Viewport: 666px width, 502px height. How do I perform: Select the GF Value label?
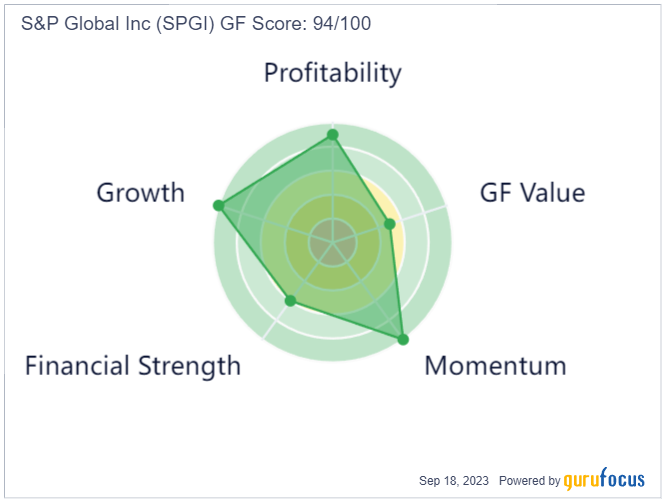click(x=533, y=193)
